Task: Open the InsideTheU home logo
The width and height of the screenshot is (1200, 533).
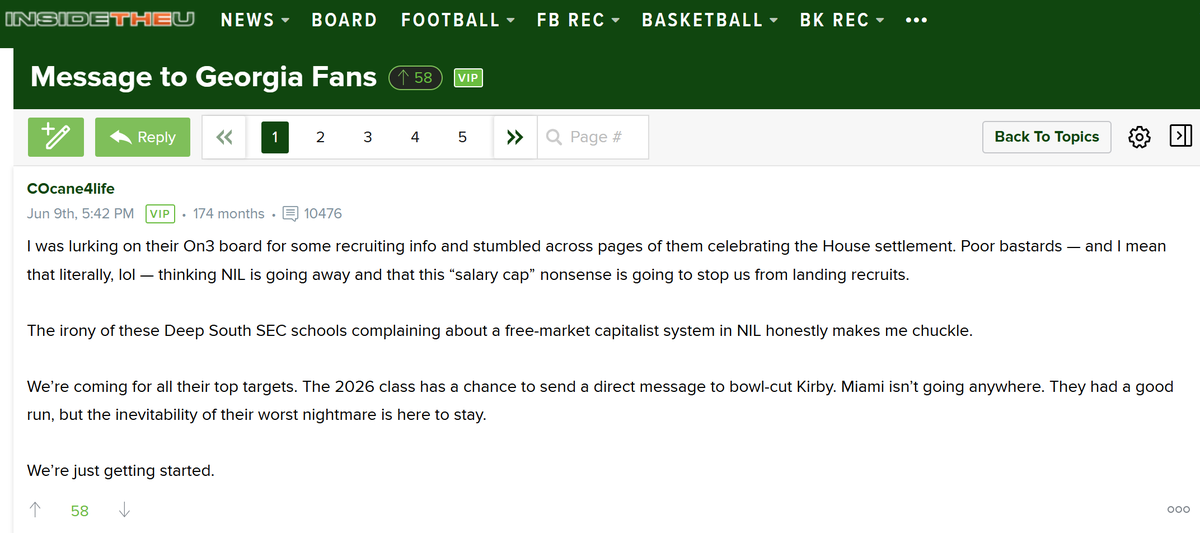Action: click(x=100, y=19)
